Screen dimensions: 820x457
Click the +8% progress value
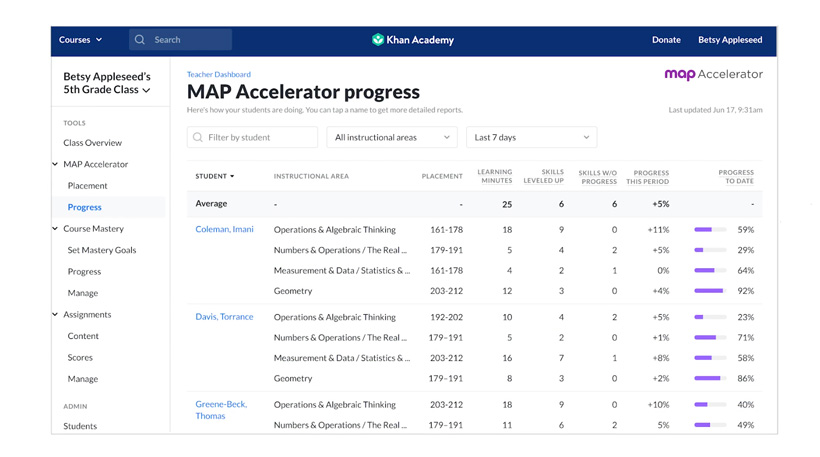661,358
